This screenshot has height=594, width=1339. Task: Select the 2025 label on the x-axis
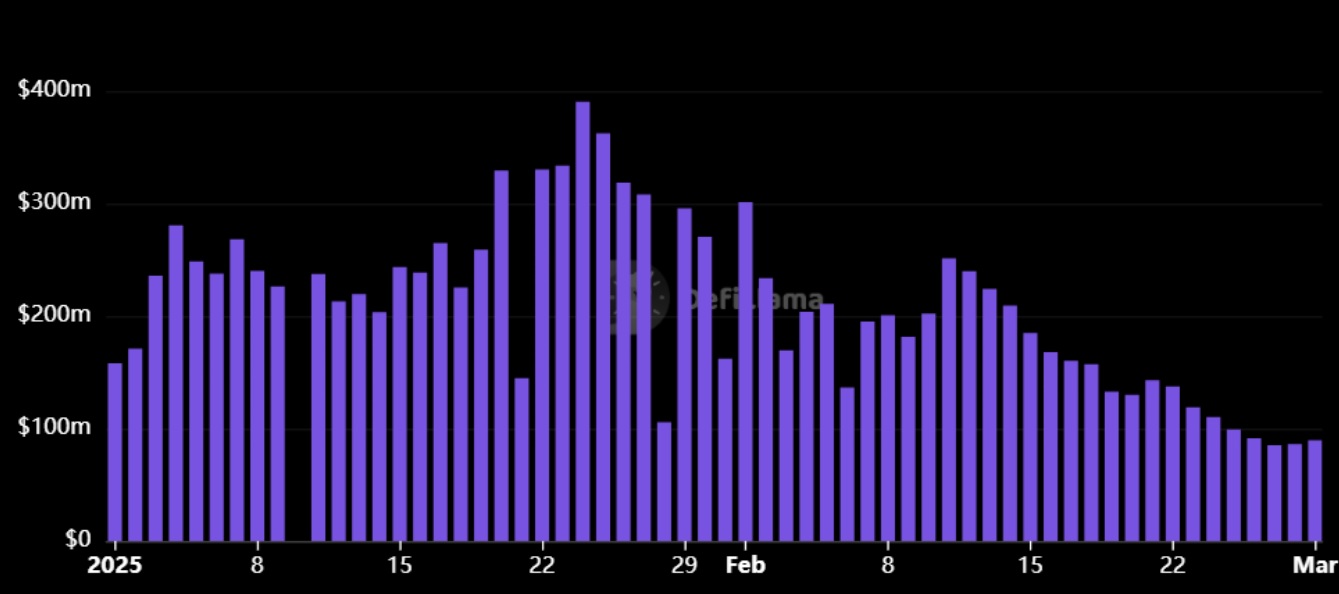(x=115, y=564)
